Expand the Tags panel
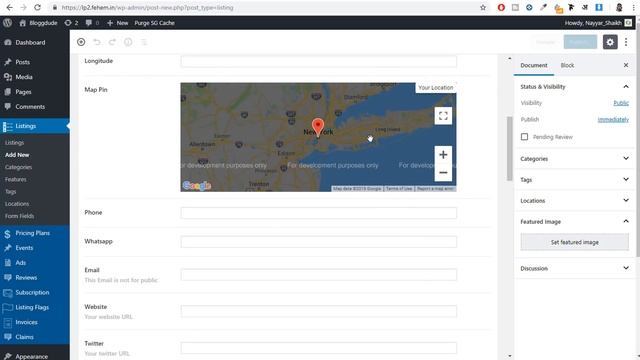This screenshot has width=640, height=360. tap(574, 180)
